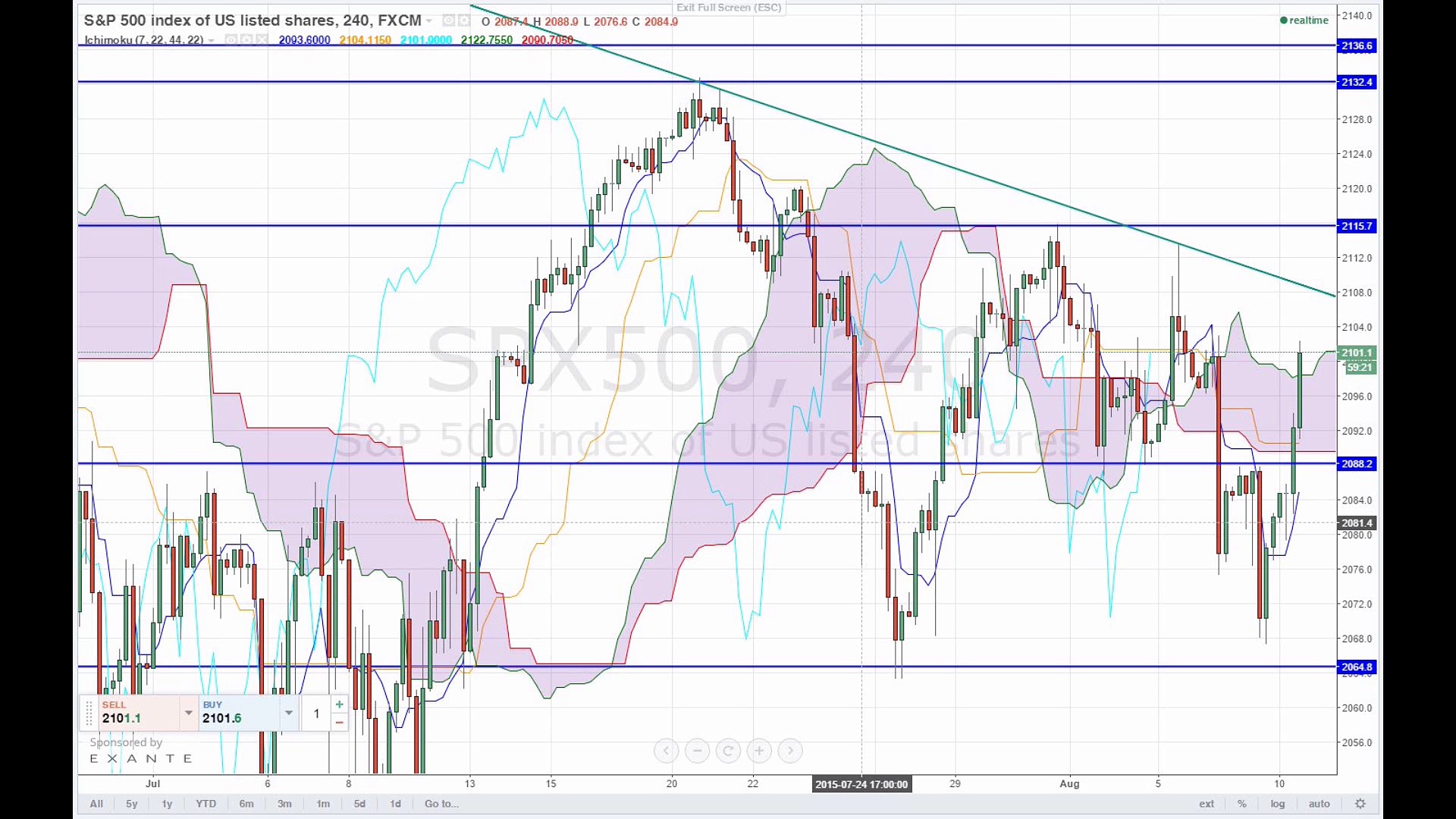Select the 6m time range
The width and height of the screenshot is (1456, 819).
coord(246,804)
